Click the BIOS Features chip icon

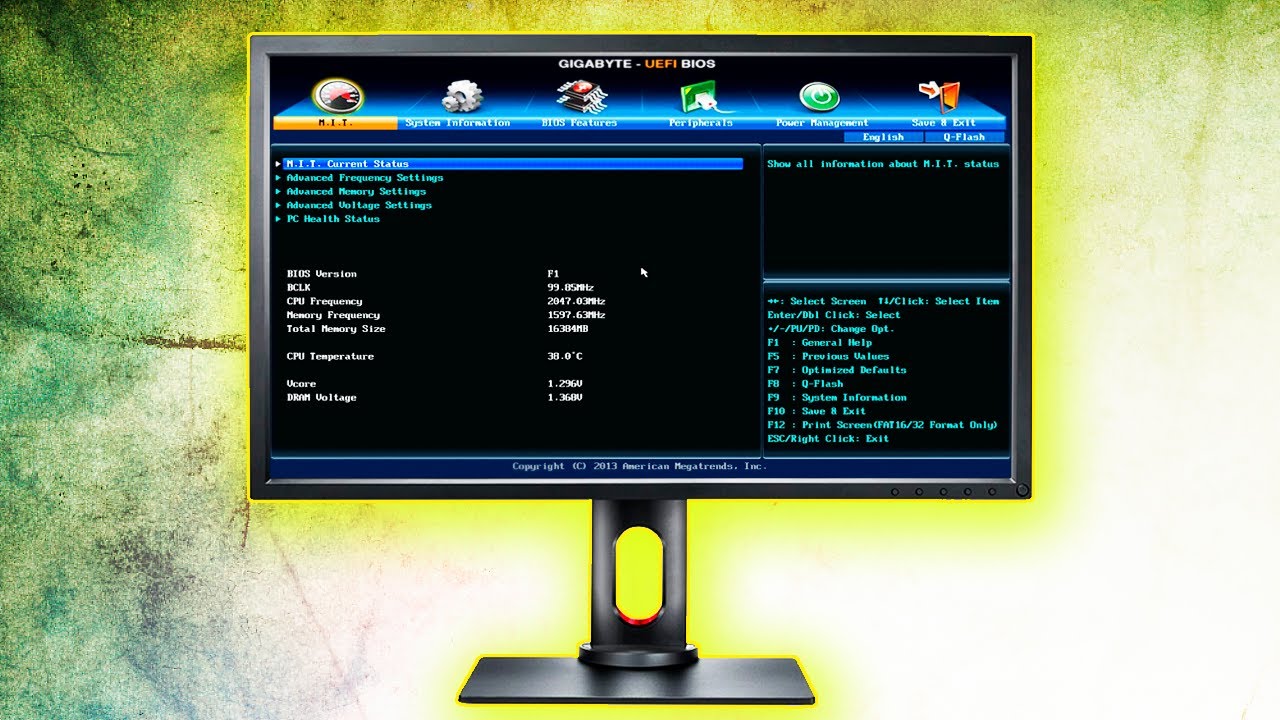click(x=581, y=97)
